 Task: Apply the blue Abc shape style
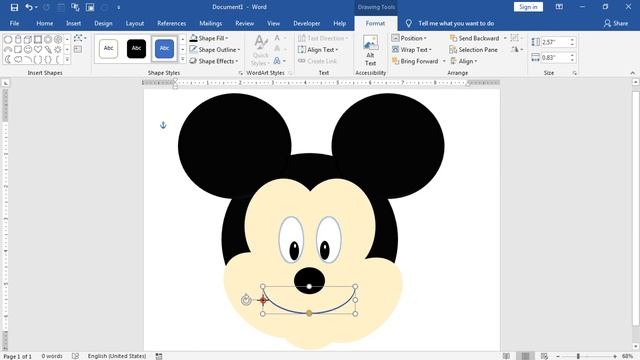[x=164, y=49]
